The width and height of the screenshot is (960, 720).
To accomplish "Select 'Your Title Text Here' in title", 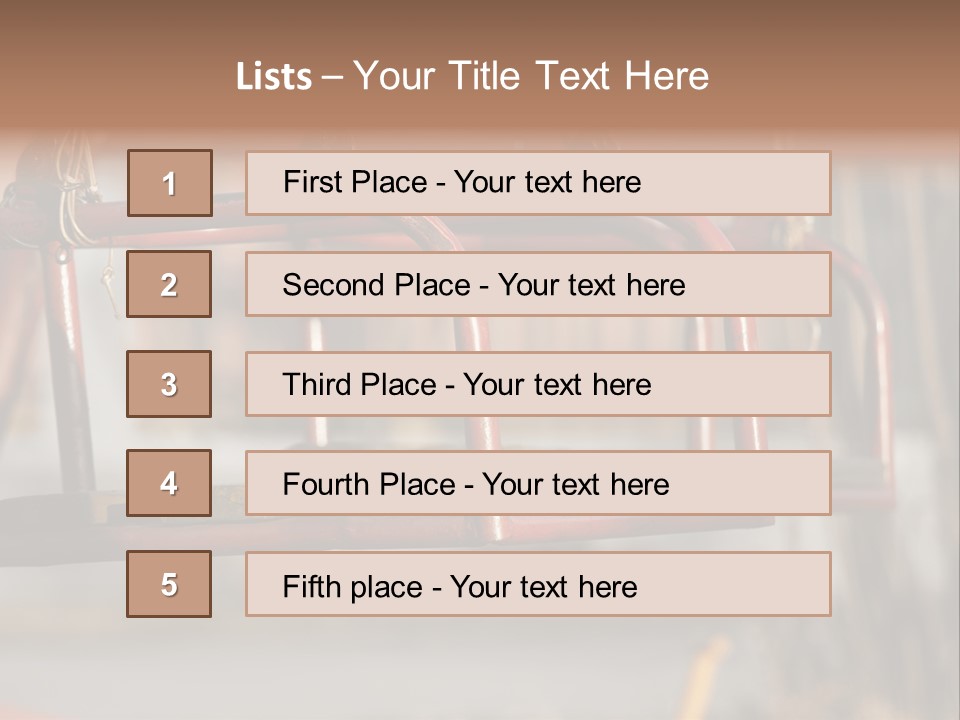I will 531,77.
